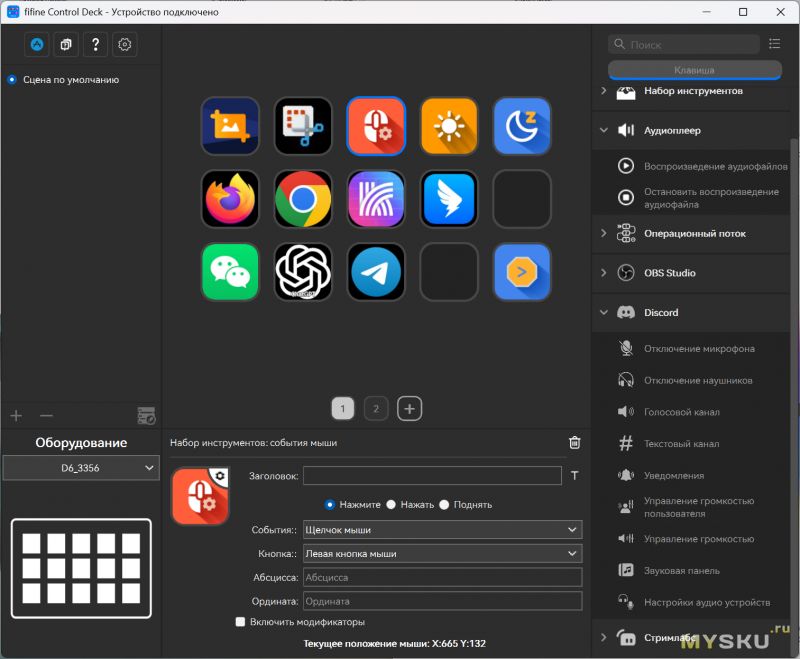
Task: Select the empty key in second row
Action: point(522,199)
